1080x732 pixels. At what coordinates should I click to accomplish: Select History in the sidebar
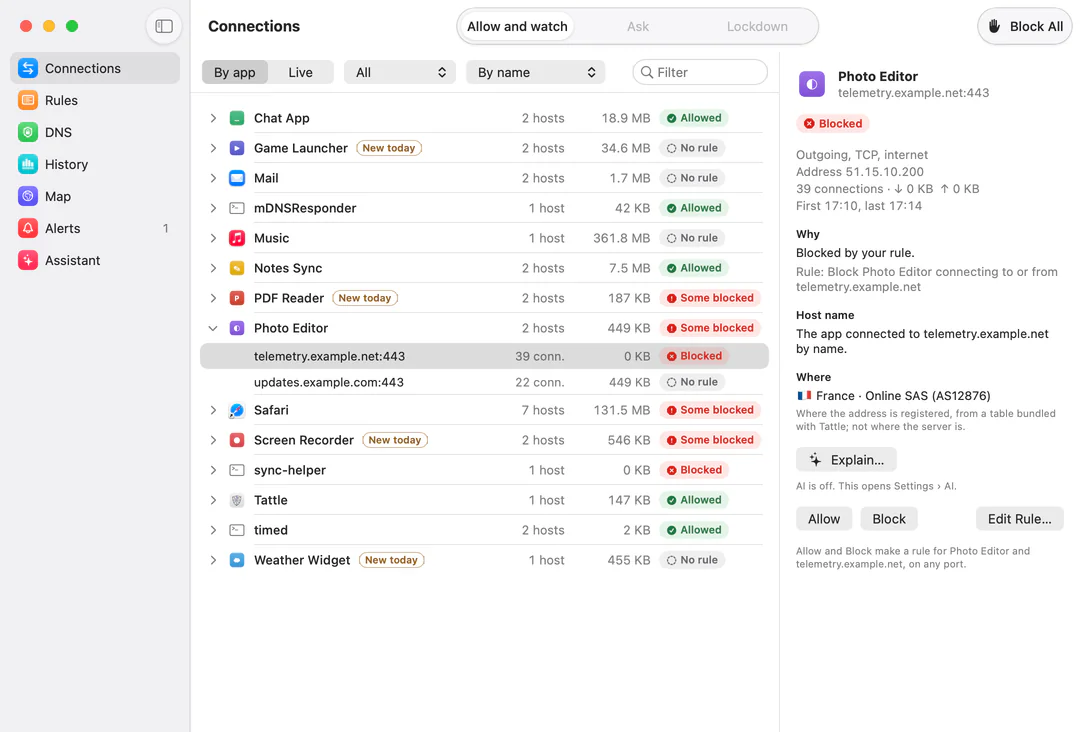[x=95, y=164]
